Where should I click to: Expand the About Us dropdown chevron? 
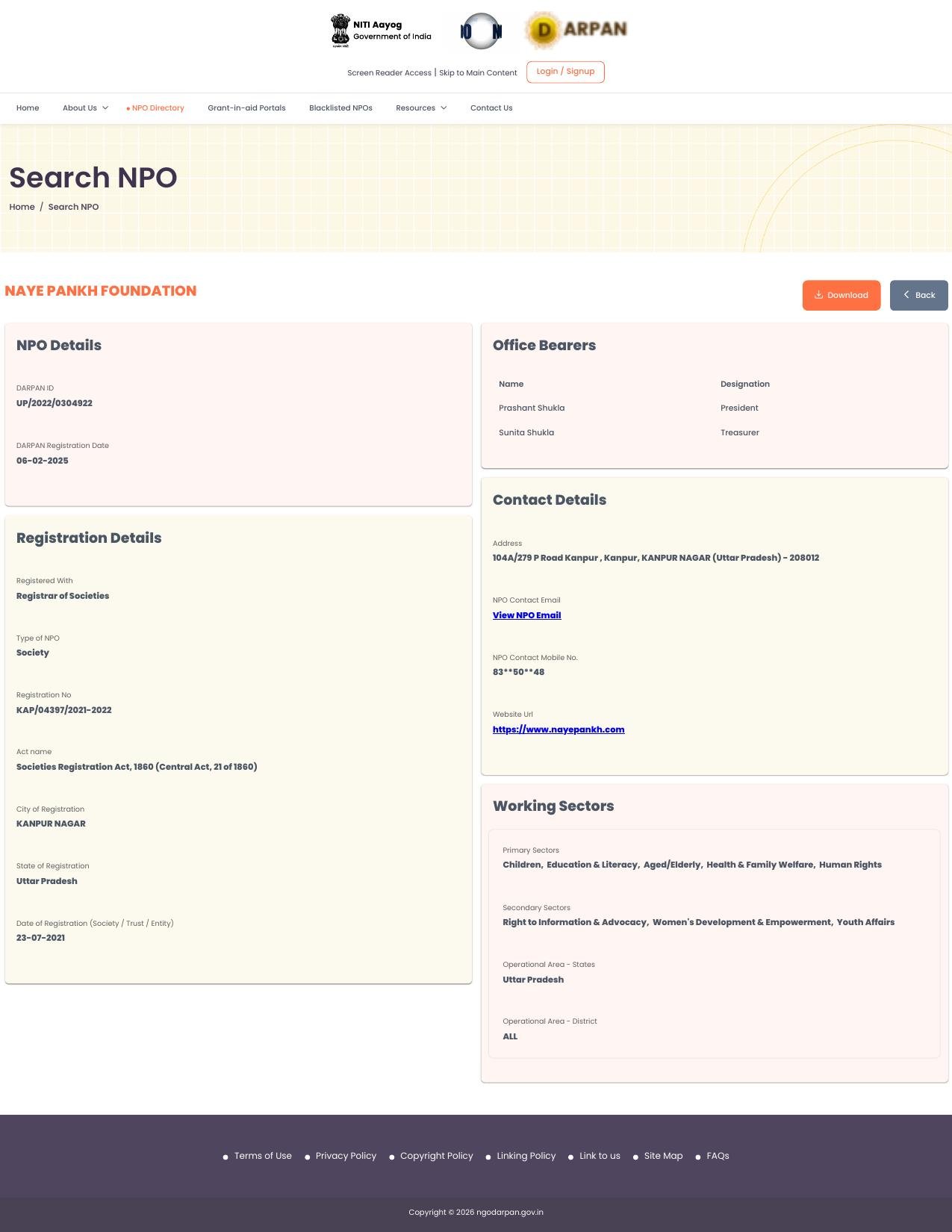(105, 108)
